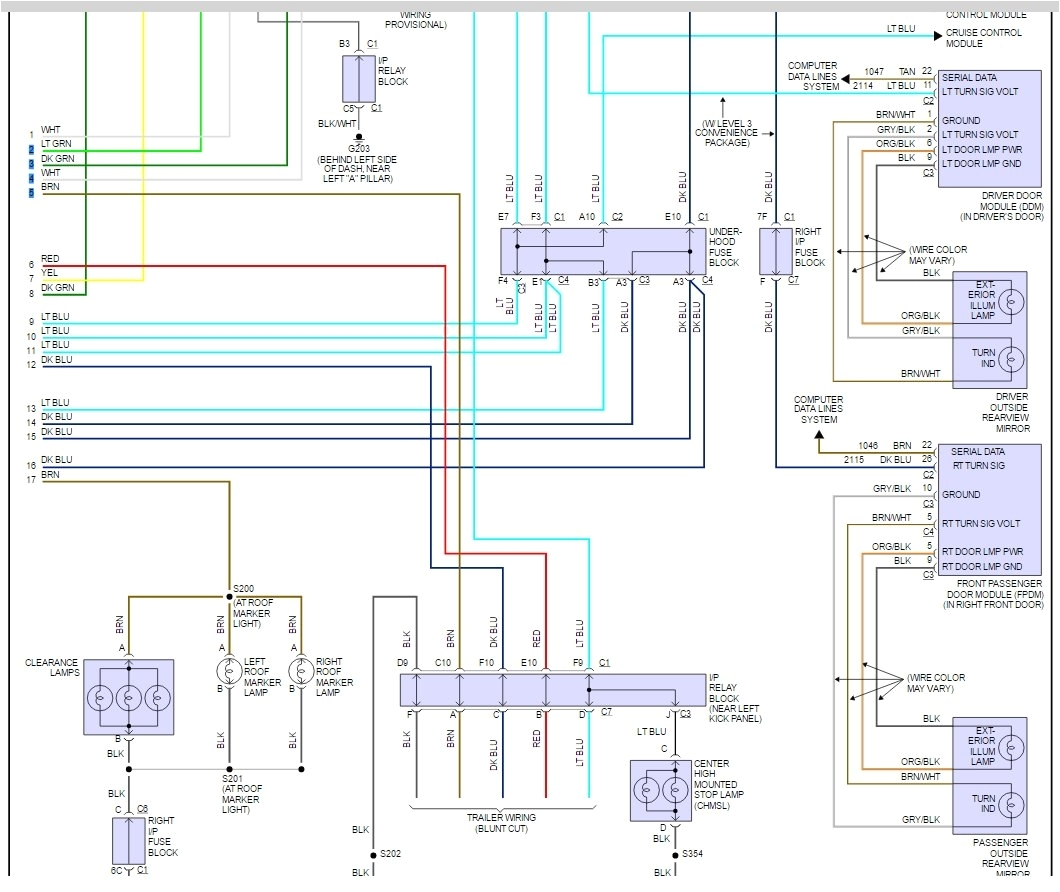Toggle the S201 roof marker splice
Image resolution: width=1060 pixels, height=892 pixels.
tap(228, 769)
